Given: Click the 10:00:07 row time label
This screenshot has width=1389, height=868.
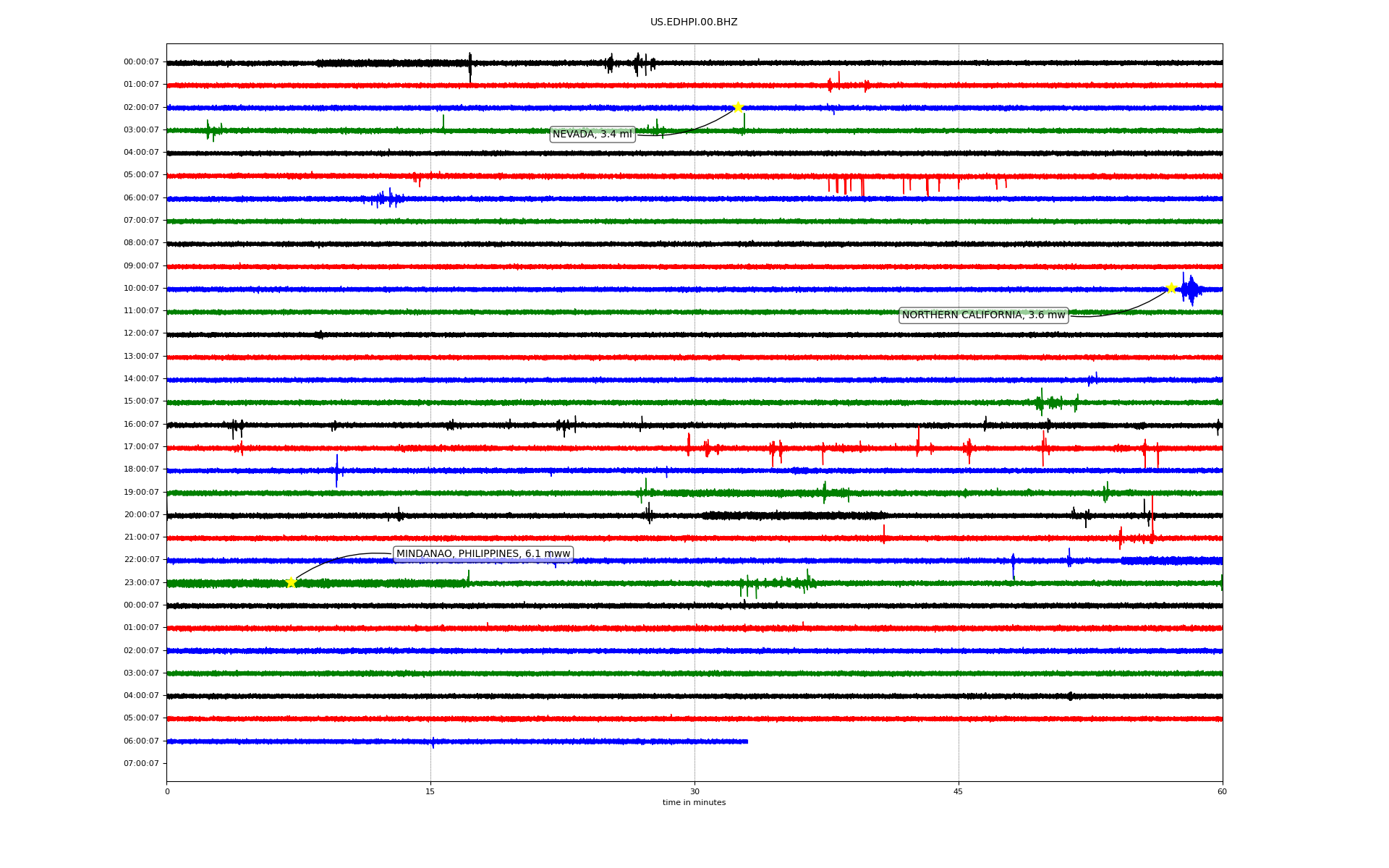Looking at the screenshot, I should coord(141,289).
